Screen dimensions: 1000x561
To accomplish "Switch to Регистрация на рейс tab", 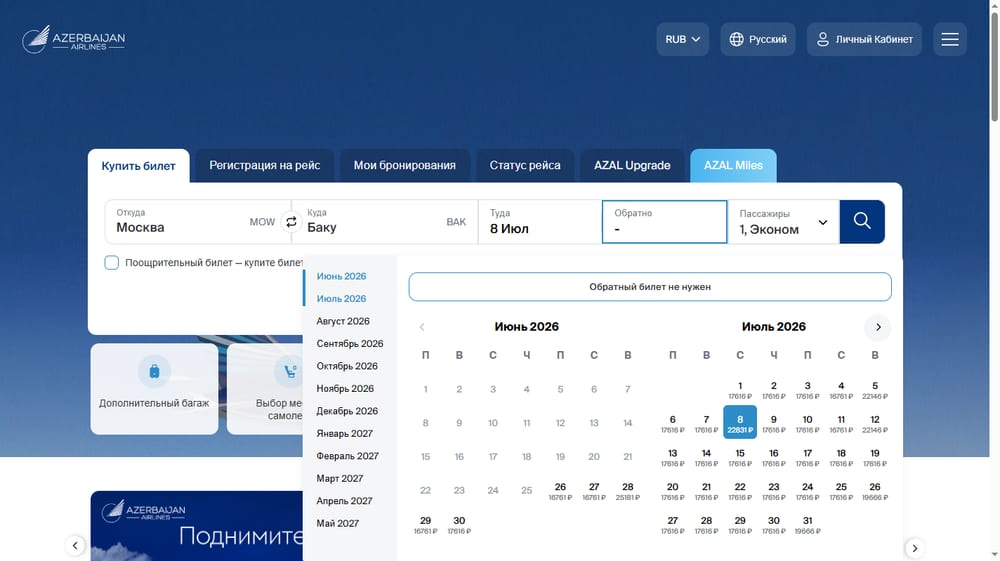I will pyautogui.click(x=265, y=166).
